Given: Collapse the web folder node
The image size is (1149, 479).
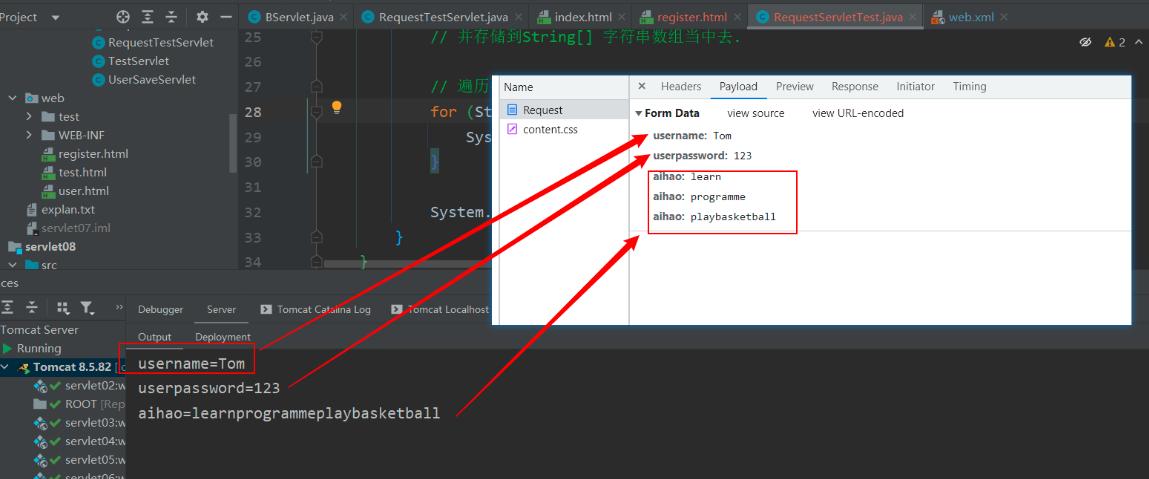Looking at the screenshot, I should tap(12, 98).
